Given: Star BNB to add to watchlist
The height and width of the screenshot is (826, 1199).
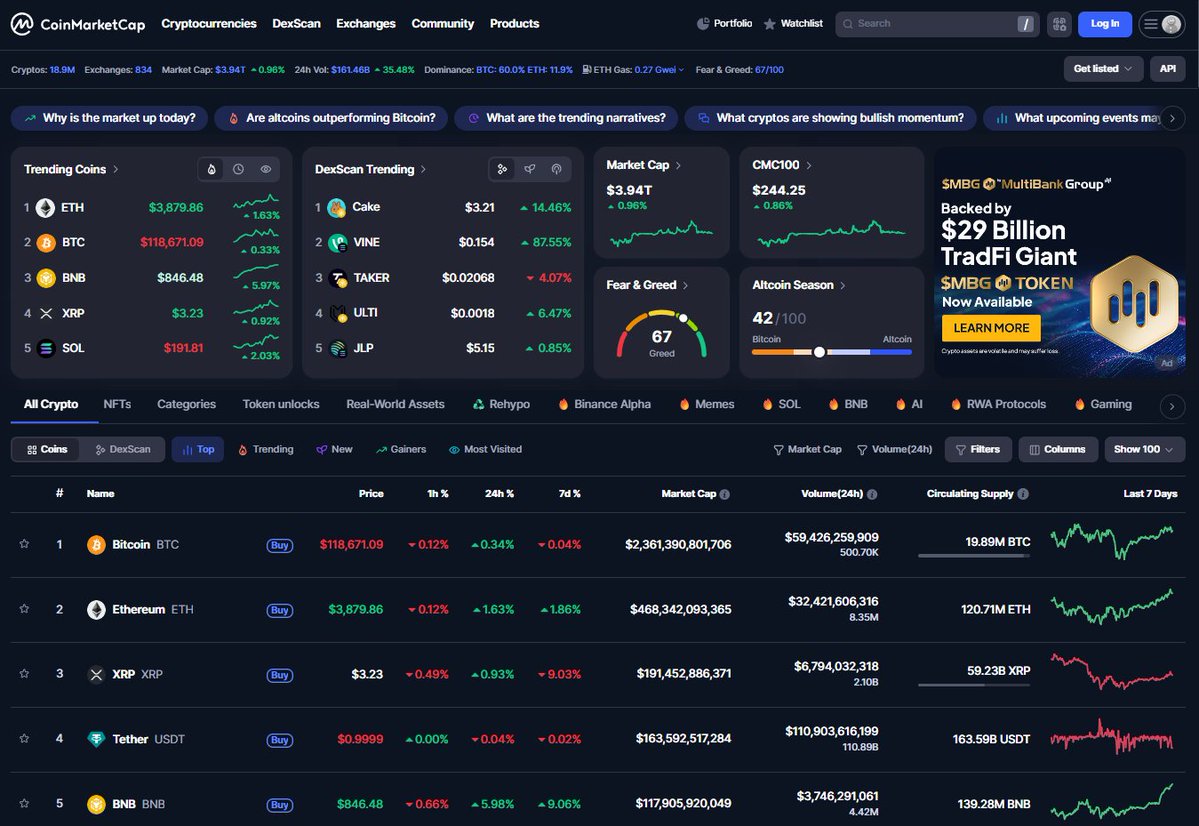Looking at the screenshot, I should coord(24,804).
